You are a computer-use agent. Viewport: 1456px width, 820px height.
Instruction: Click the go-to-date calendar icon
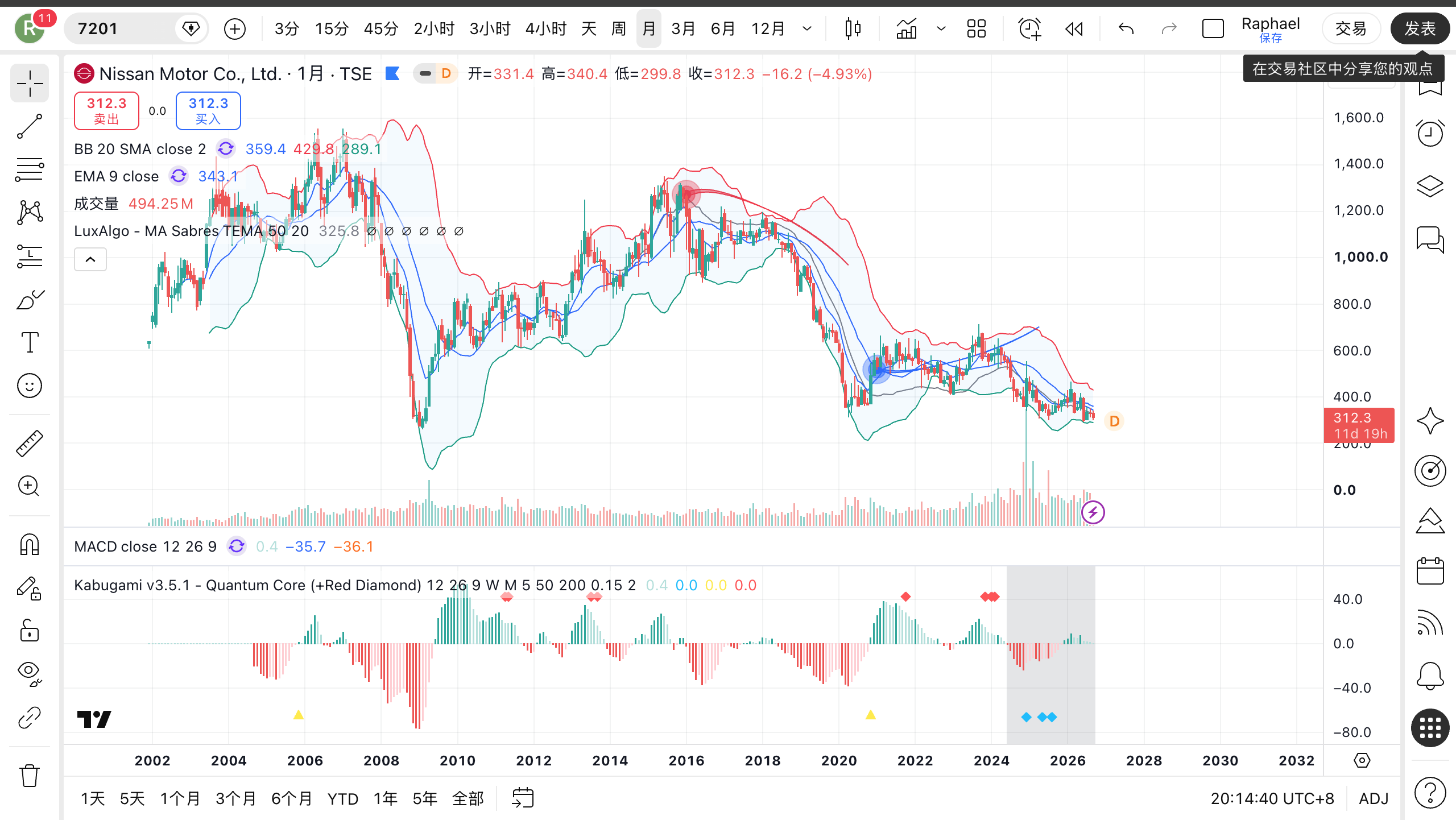(x=523, y=798)
